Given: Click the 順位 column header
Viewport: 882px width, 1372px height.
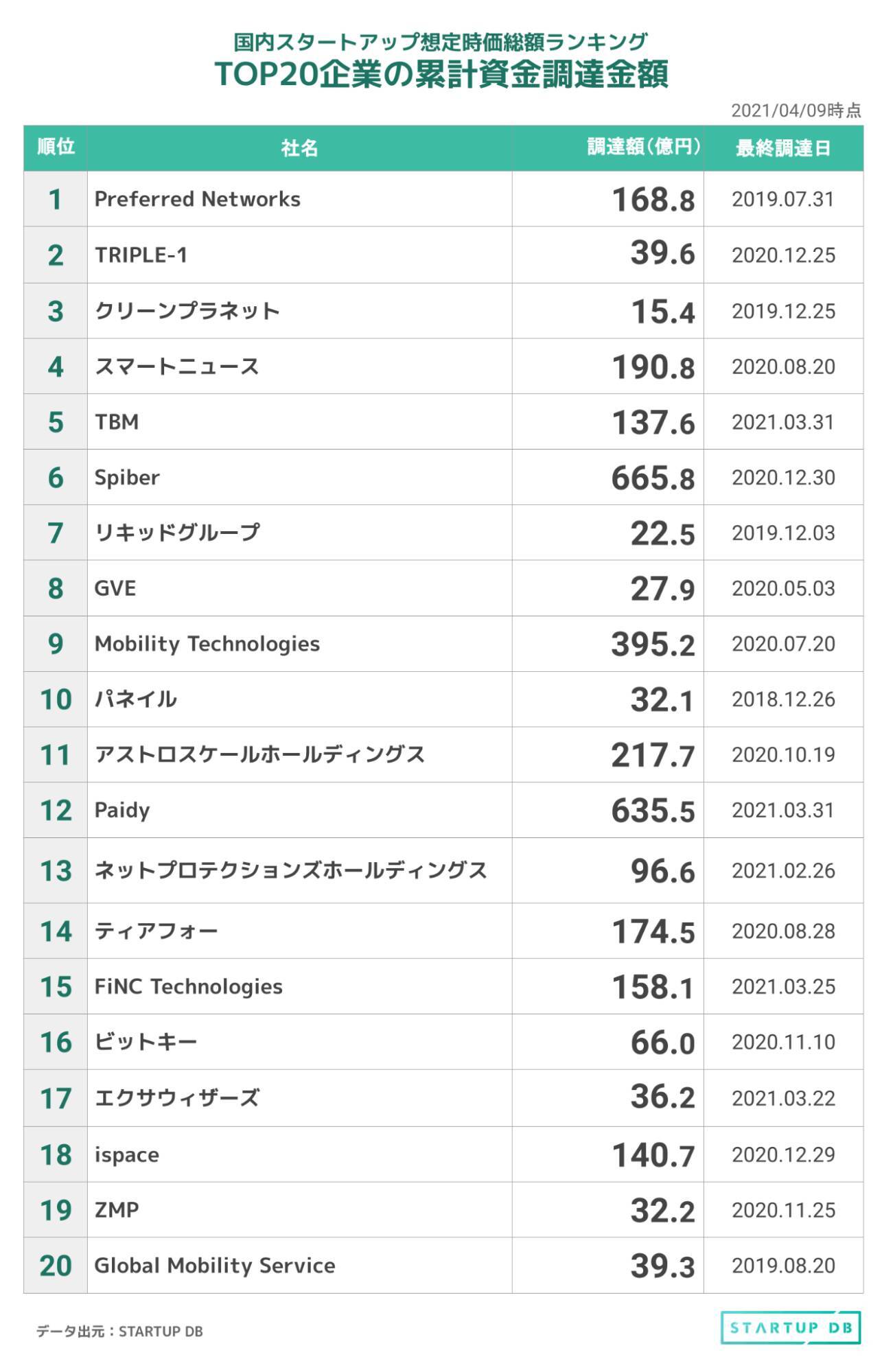Looking at the screenshot, I should 56,147.
